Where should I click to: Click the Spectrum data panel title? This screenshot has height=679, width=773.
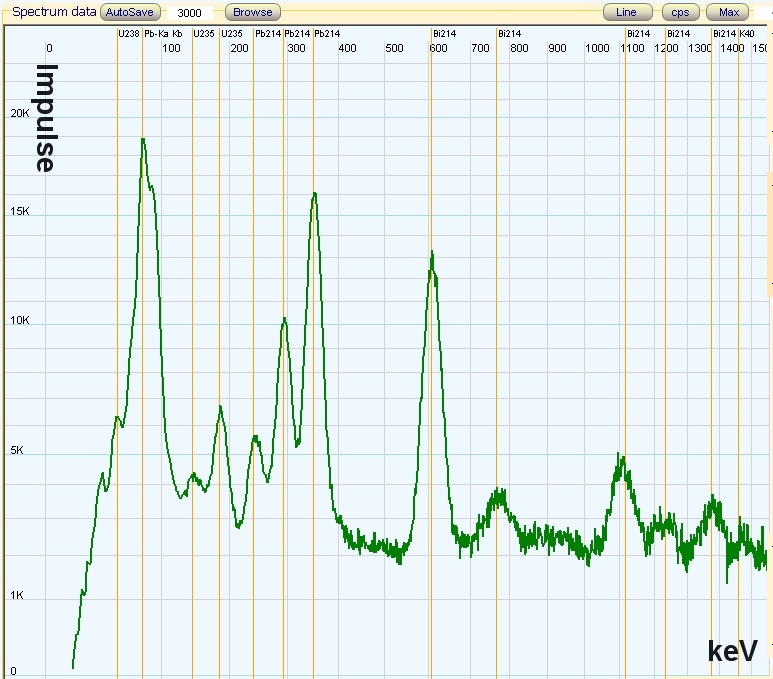[x=54, y=12]
